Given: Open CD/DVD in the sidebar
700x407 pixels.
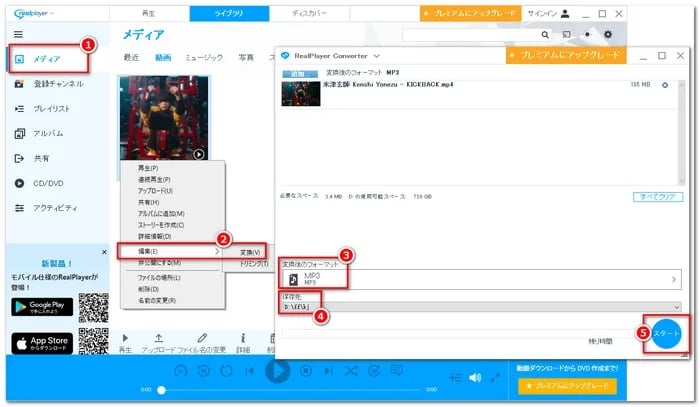Looking at the screenshot, I should pos(39,183).
